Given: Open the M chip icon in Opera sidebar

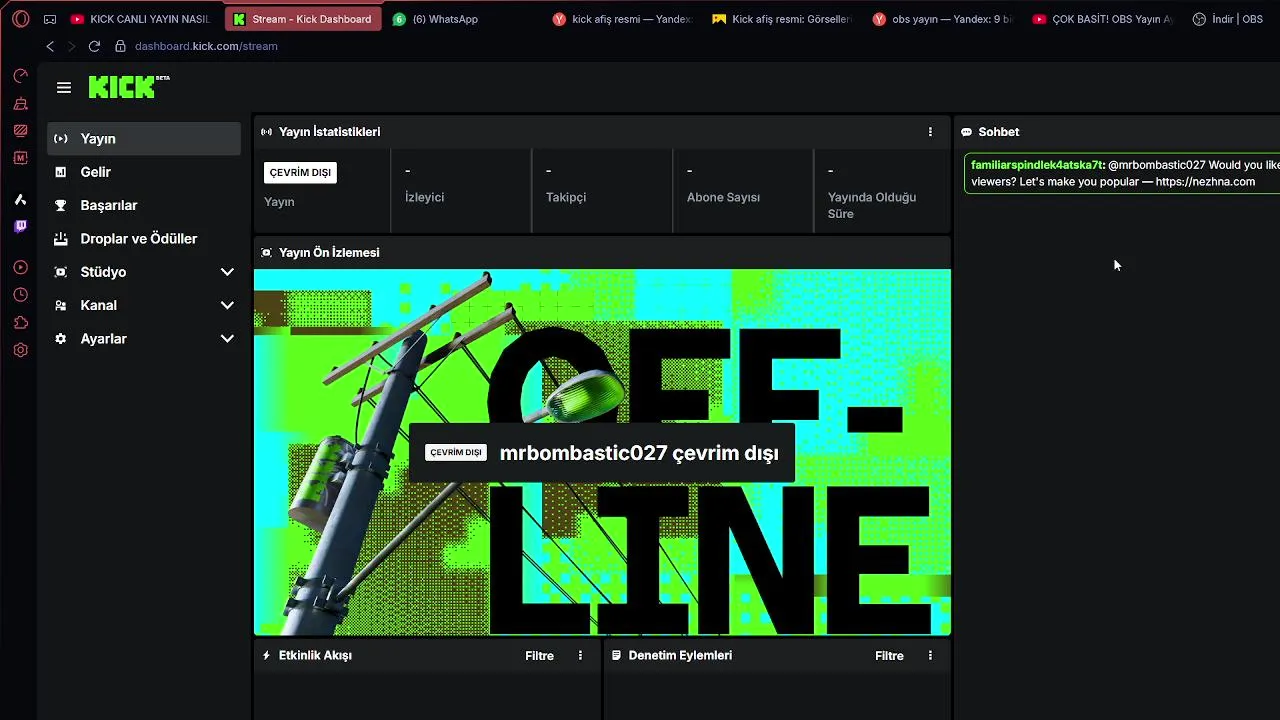Looking at the screenshot, I should click(20, 157).
